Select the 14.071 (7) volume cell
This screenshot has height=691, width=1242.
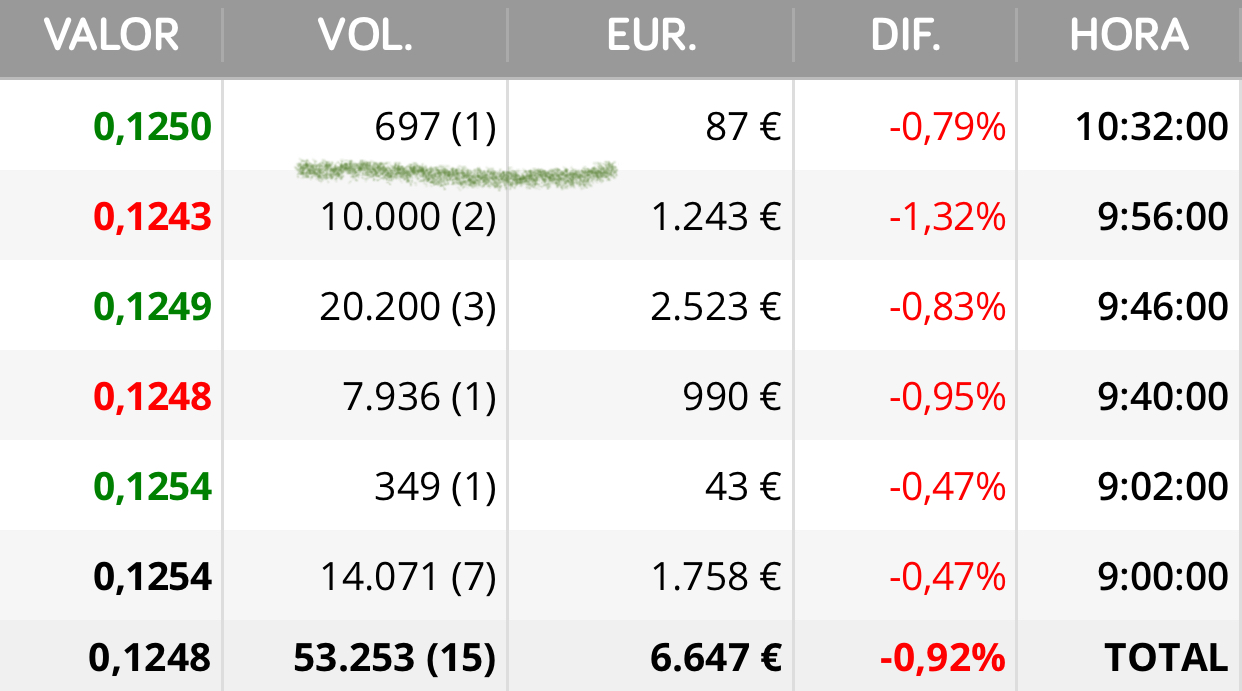tap(408, 577)
